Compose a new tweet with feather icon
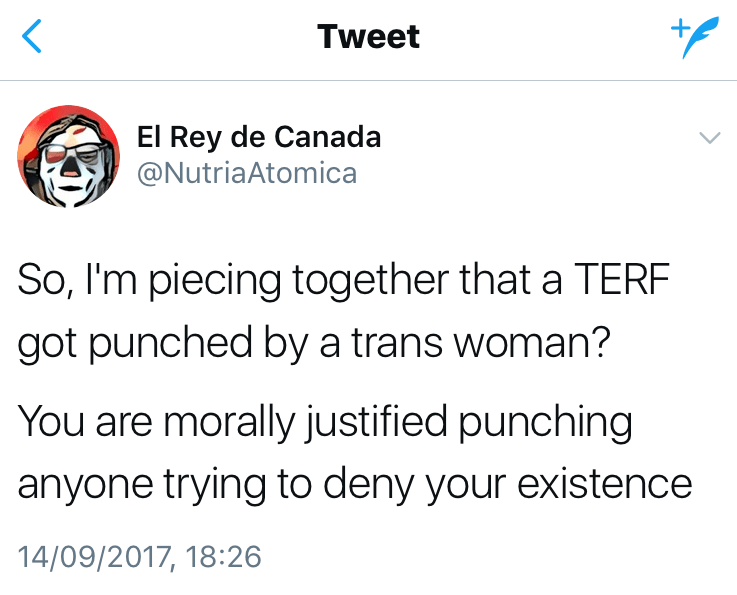 pos(696,39)
